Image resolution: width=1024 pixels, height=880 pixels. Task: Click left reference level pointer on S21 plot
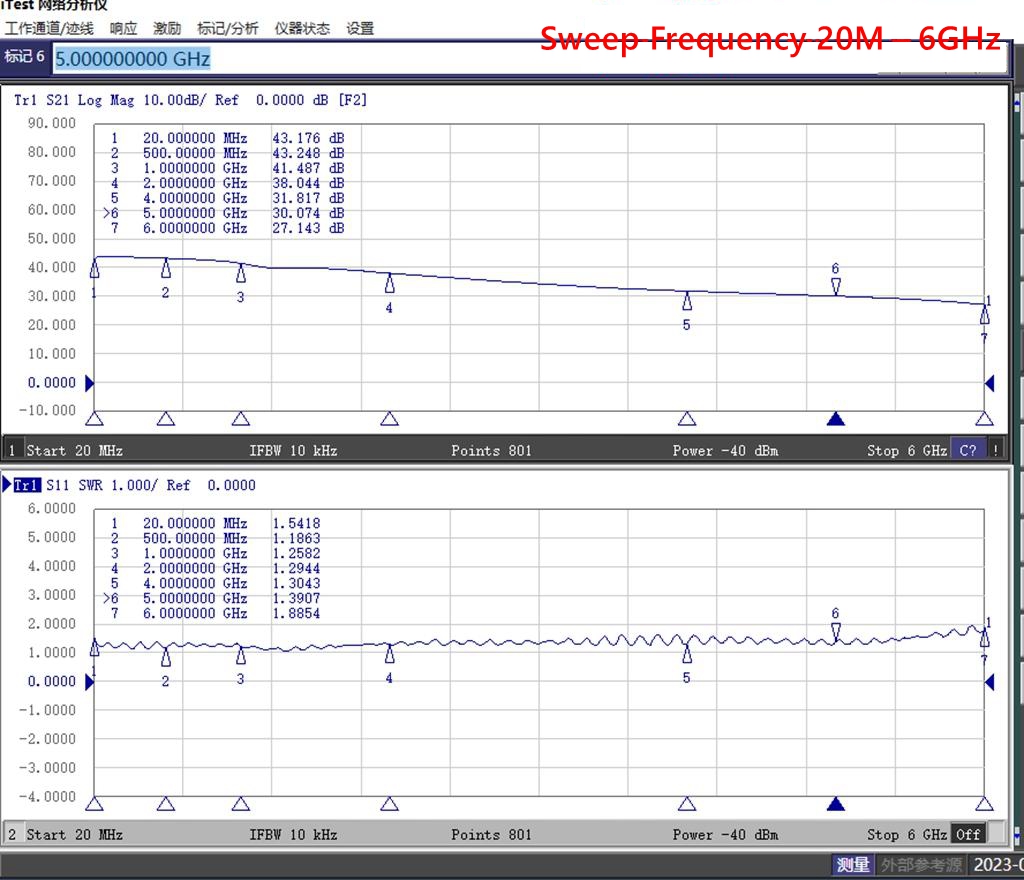(x=90, y=383)
